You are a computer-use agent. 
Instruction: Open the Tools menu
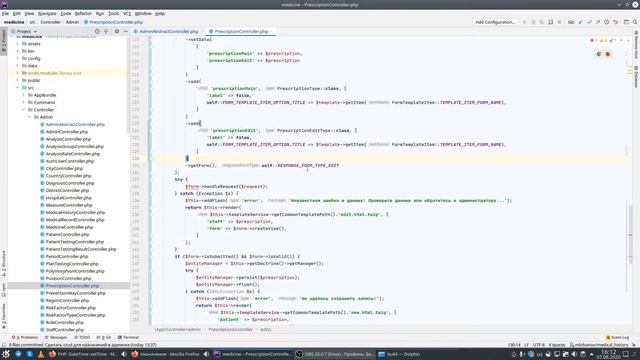click(113, 13)
